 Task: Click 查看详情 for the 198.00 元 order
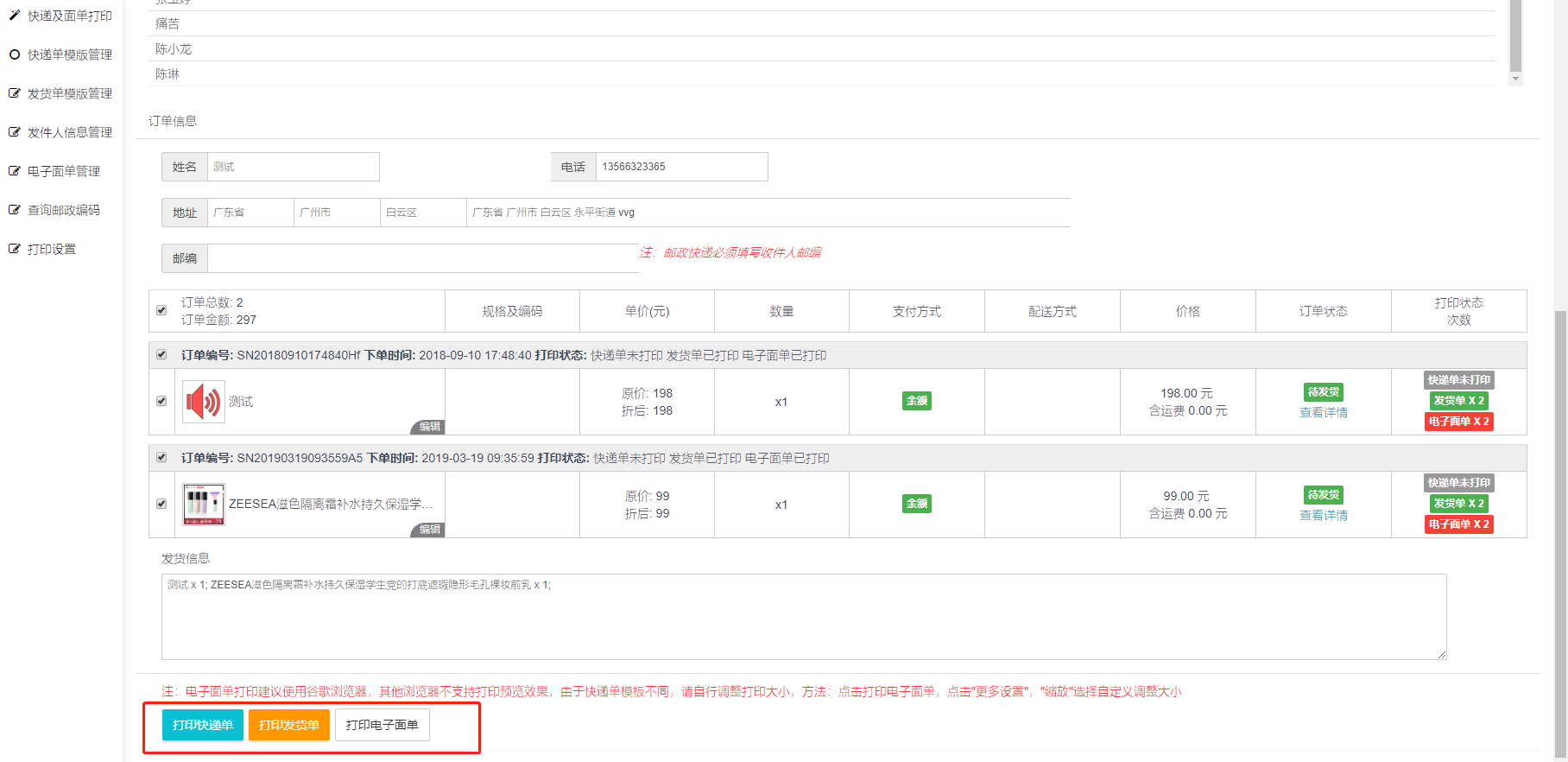(1324, 412)
